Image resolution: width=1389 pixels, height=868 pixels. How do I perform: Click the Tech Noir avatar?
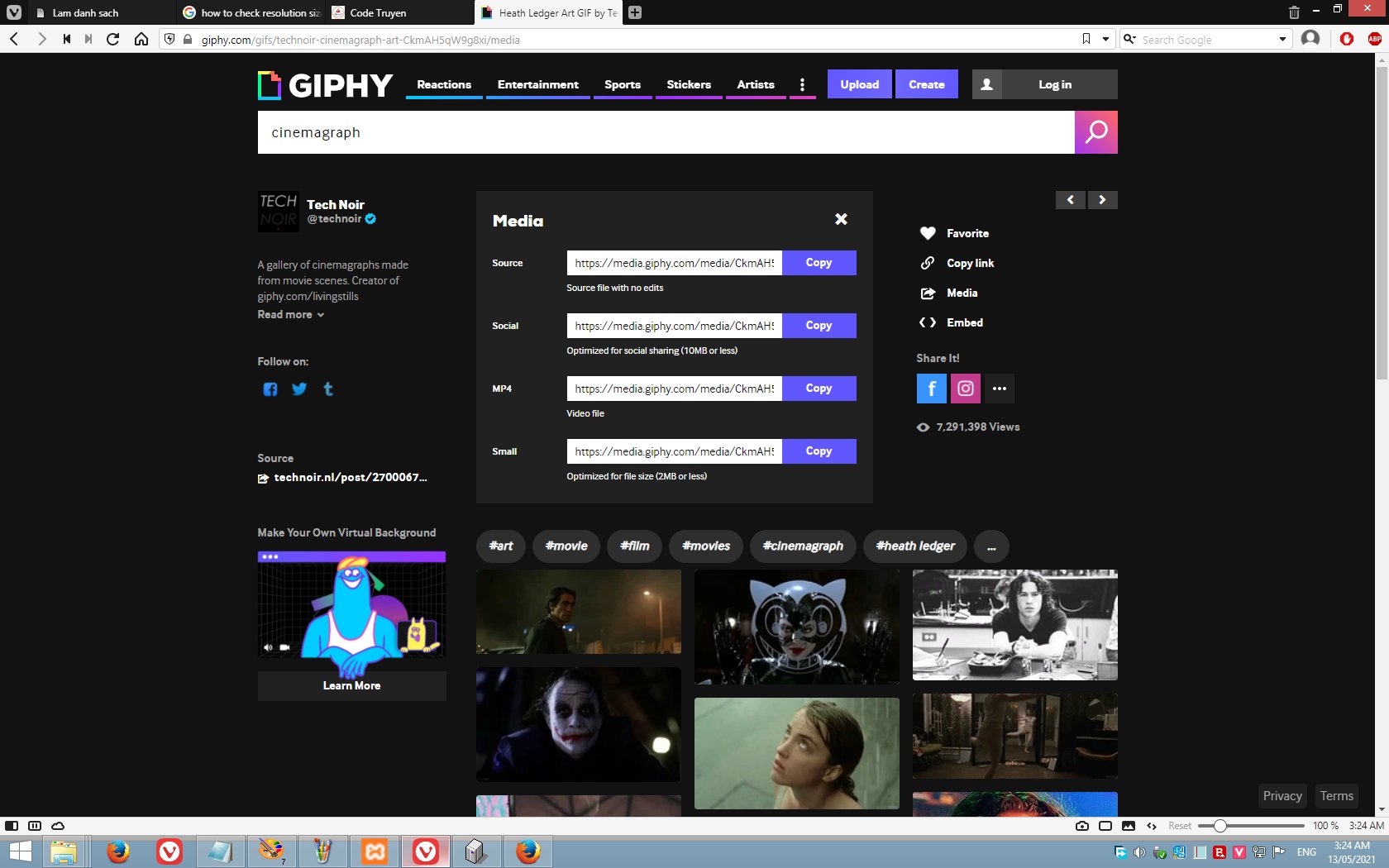(278, 212)
